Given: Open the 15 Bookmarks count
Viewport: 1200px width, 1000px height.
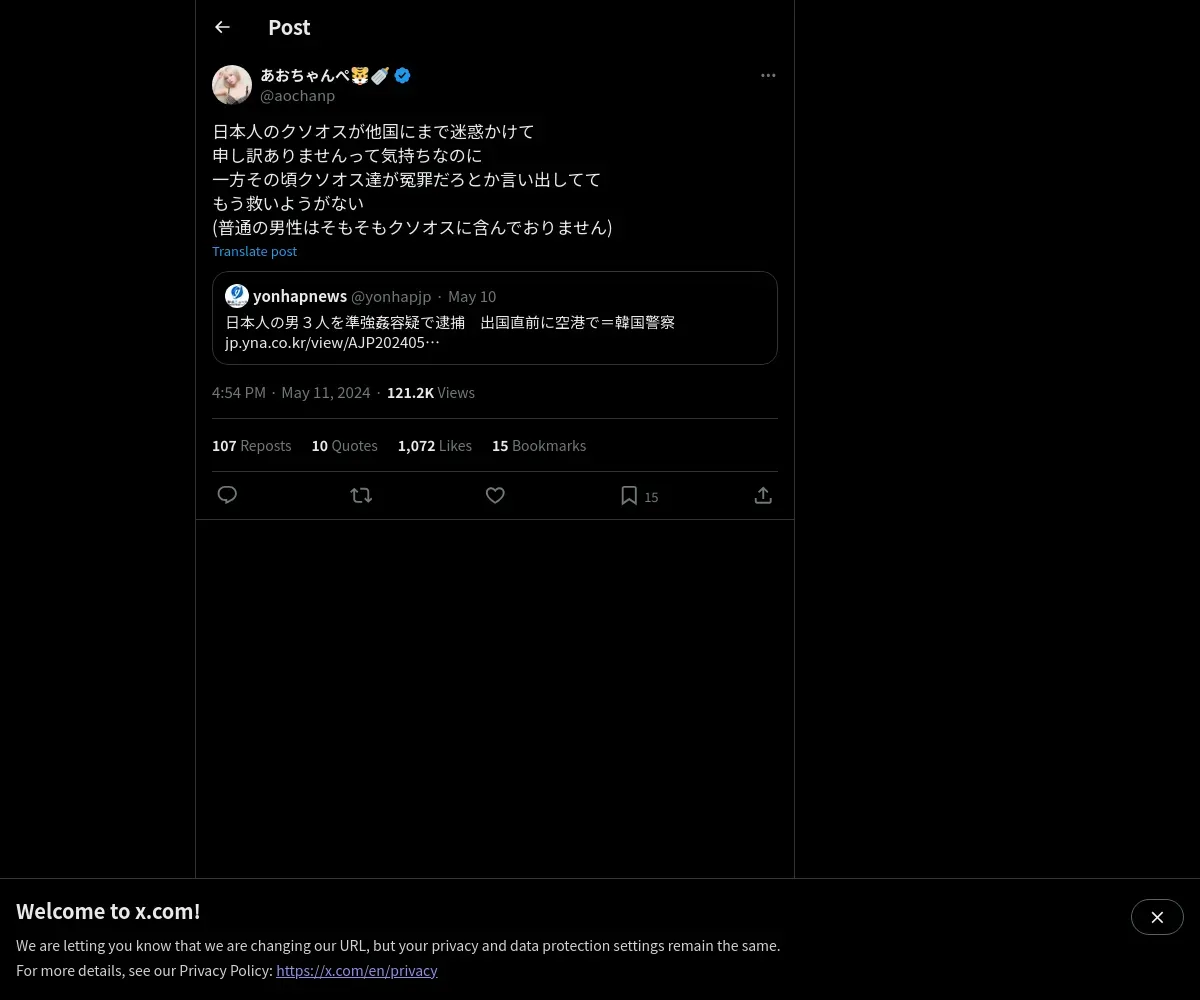Looking at the screenshot, I should [539, 446].
